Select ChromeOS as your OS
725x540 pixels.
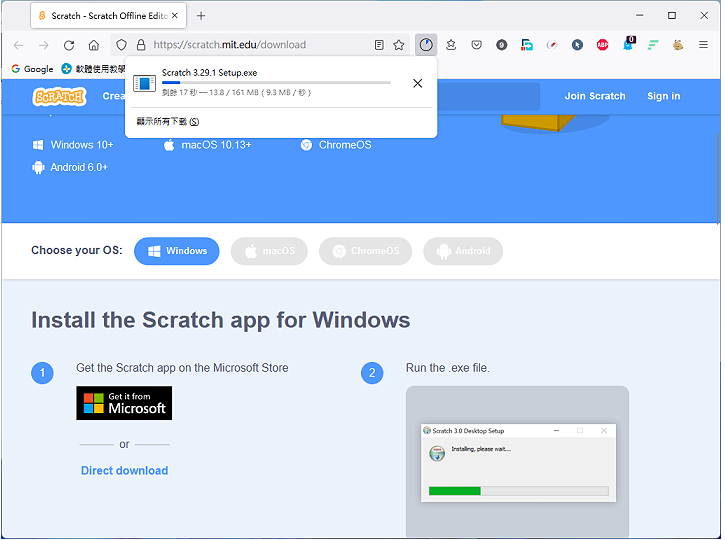365,251
